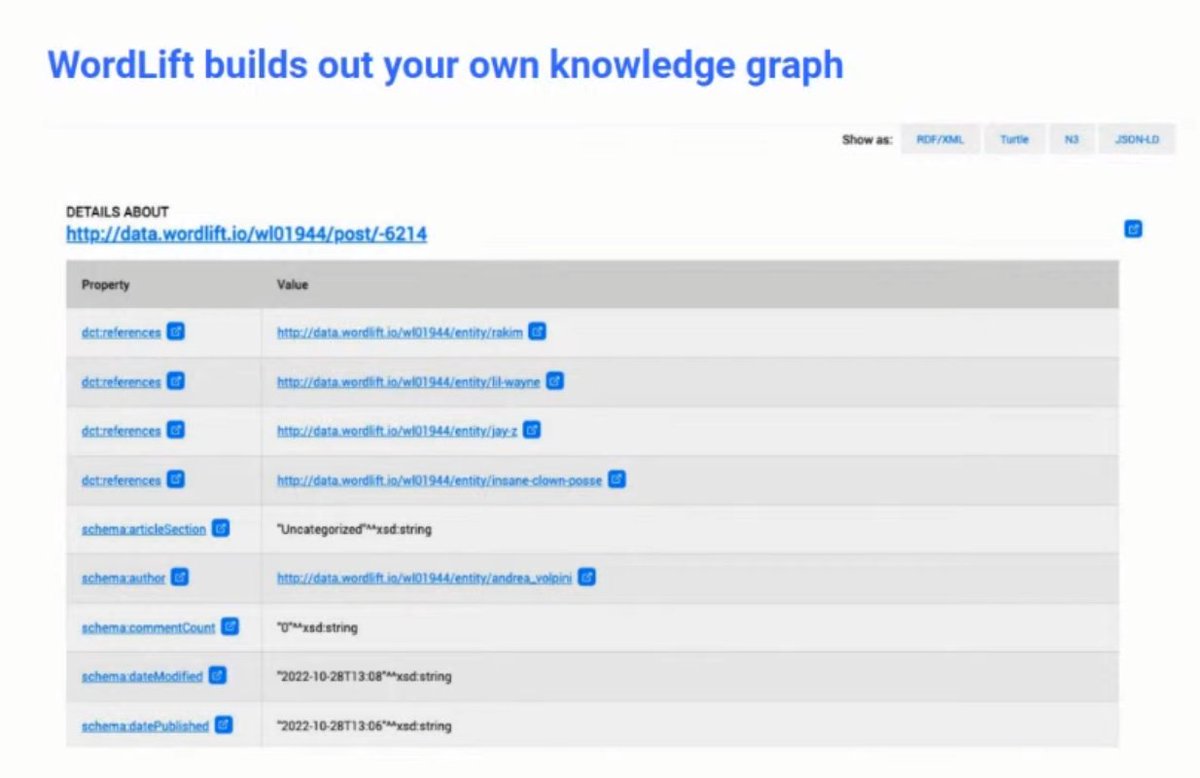
Task: Show data as N3
Action: click(x=1071, y=140)
